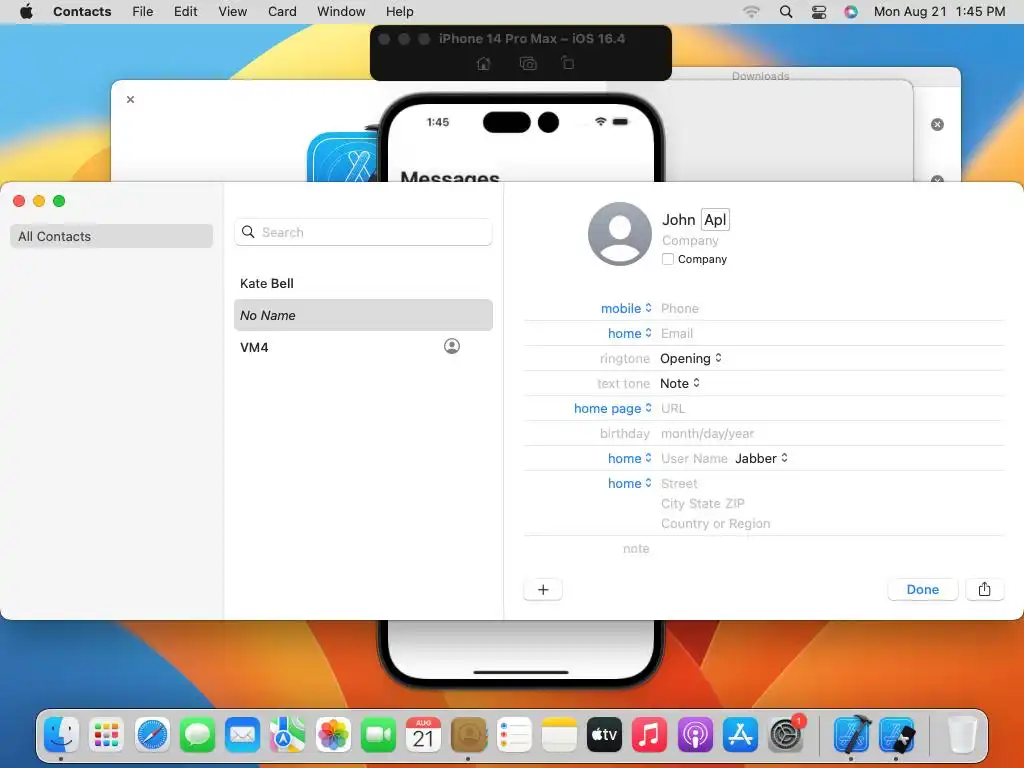Launch Safari from the dock
Viewport: 1024px width, 768px height.
[x=152, y=735]
